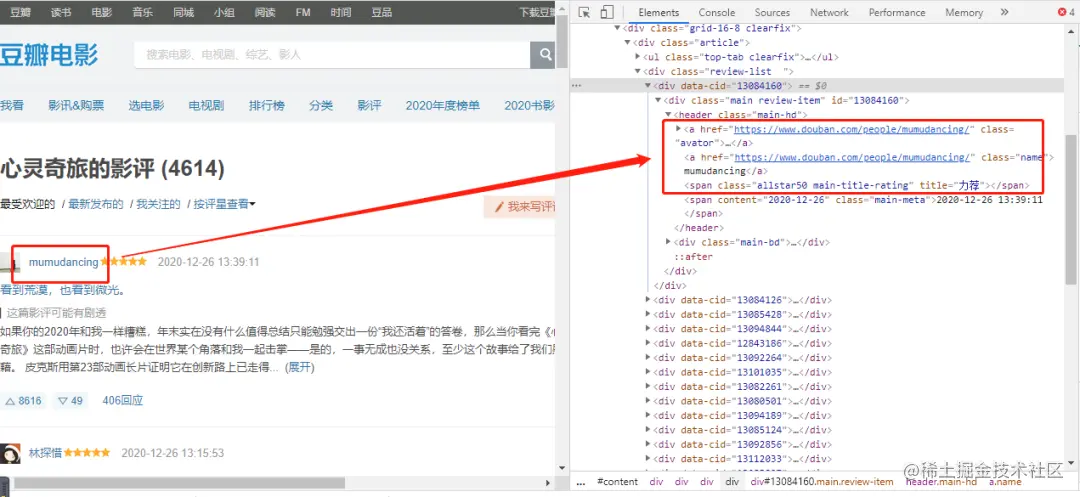
Task: Collapse the data-cid 13084160 div node
Action: coord(648,86)
